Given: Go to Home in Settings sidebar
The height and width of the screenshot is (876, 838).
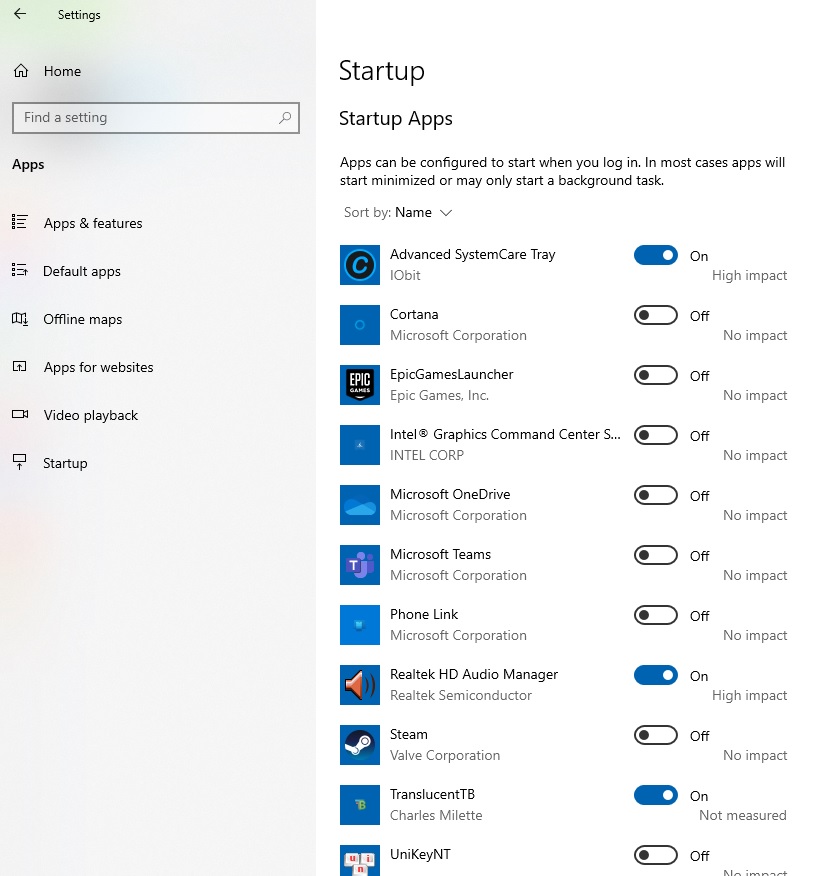Looking at the screenshot, I should tap(62, 71).
